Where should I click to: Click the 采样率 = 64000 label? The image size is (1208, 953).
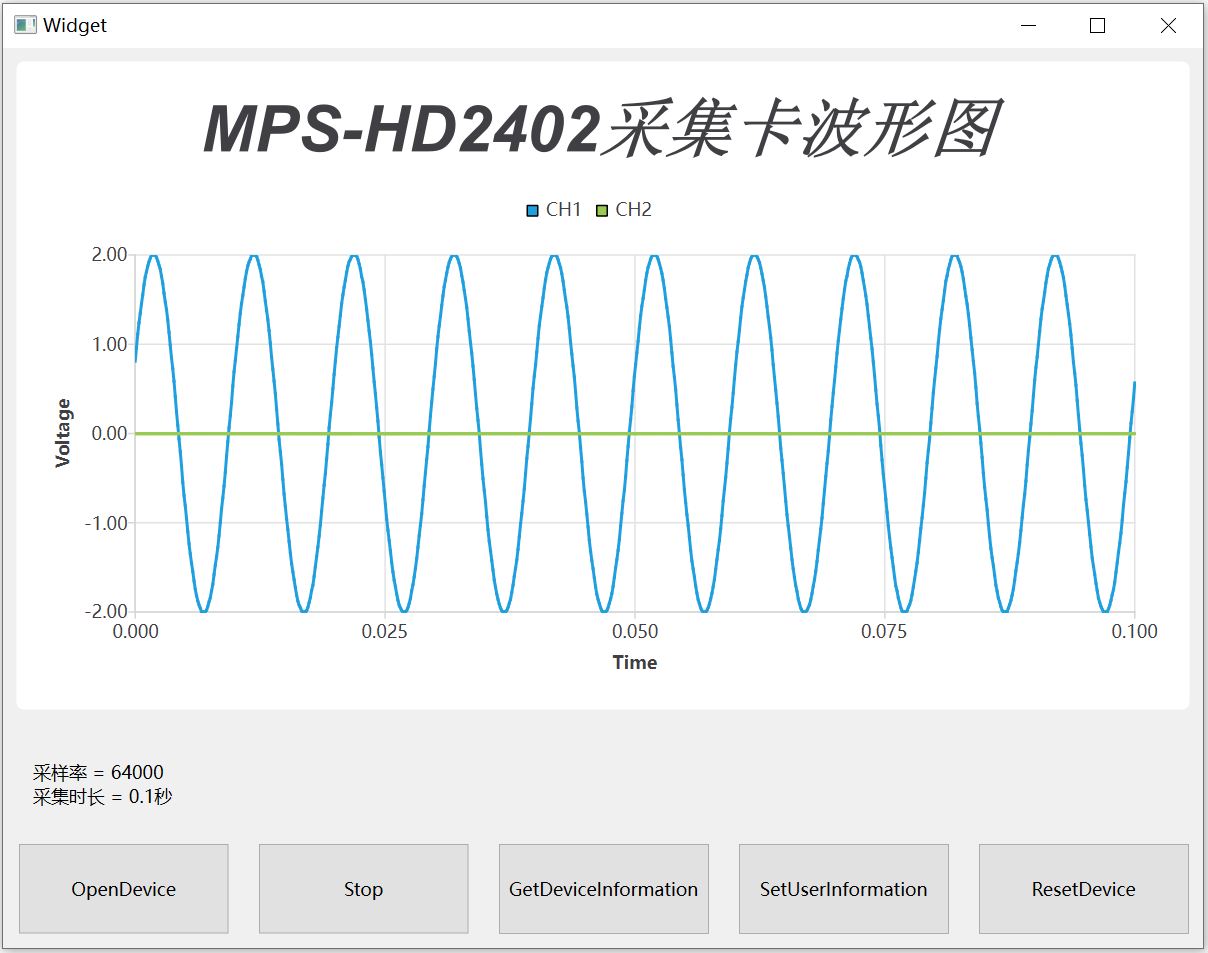(x=98, y=772)
